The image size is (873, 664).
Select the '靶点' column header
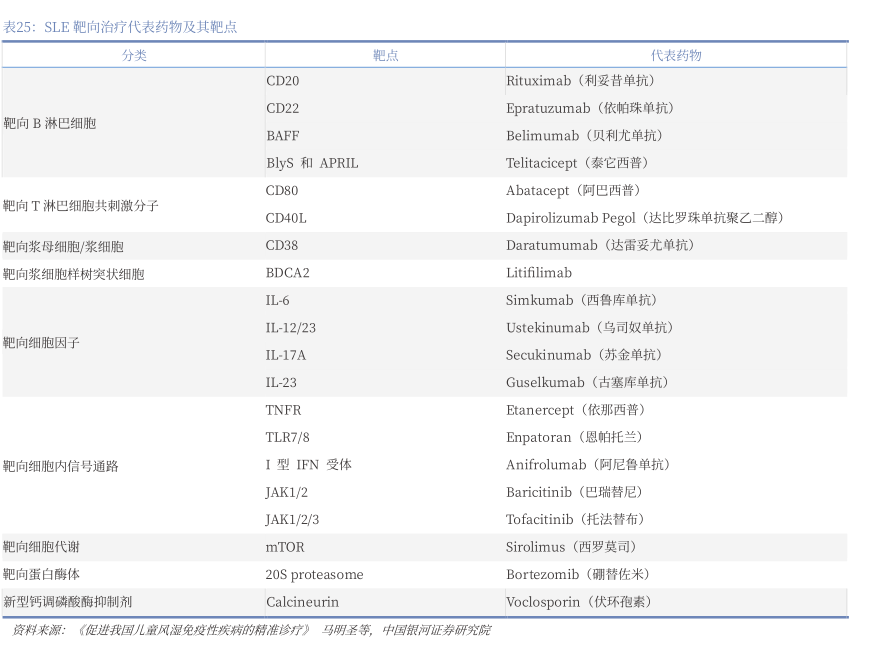385,56
